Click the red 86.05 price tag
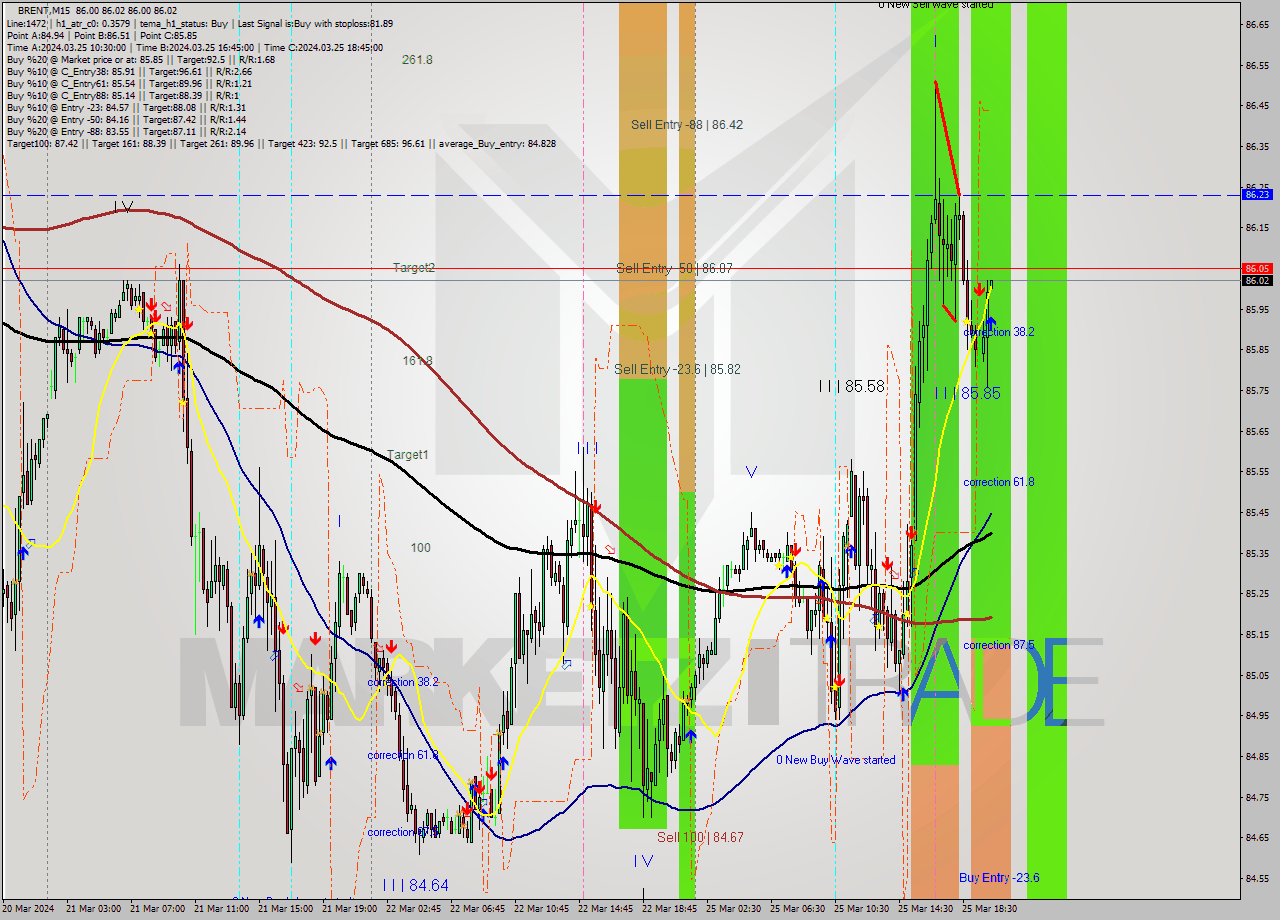This screenshot has width=1280, height=920. coord(1257,268)
